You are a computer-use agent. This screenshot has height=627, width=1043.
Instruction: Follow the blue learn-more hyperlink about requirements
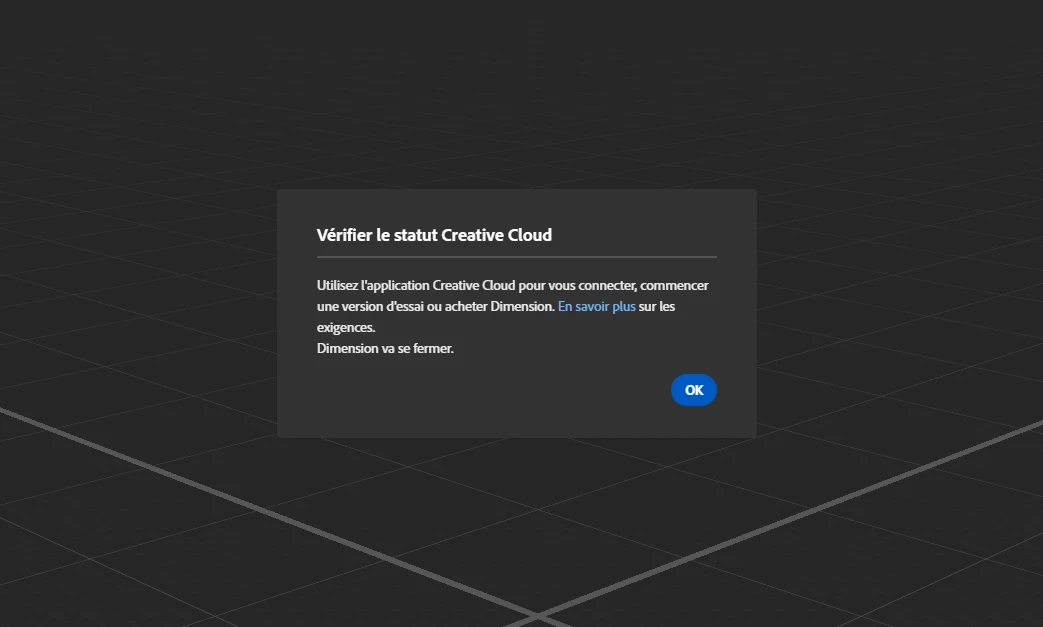tap(596, 307)
